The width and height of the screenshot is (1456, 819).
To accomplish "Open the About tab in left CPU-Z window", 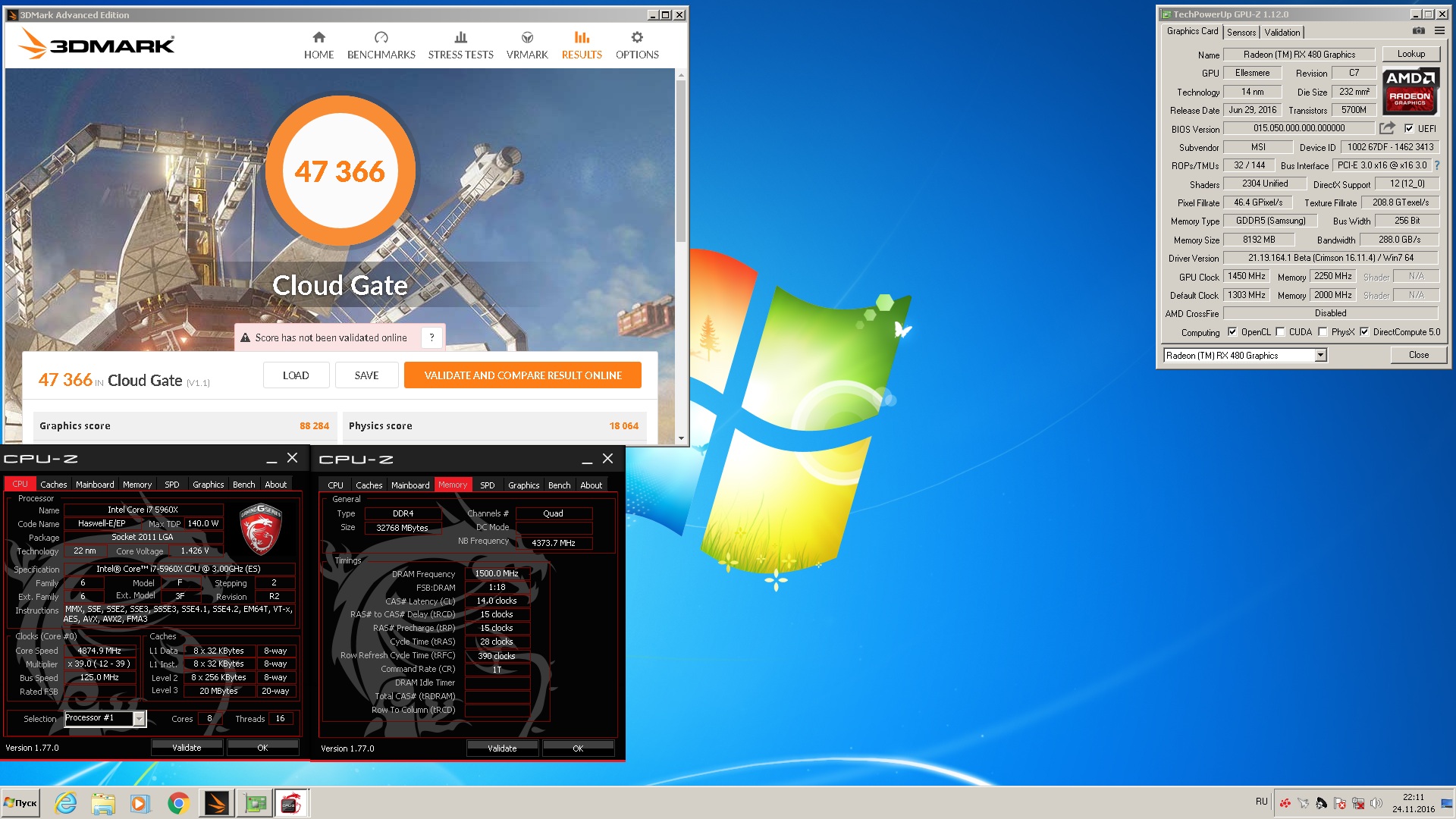I will point(276,485).
